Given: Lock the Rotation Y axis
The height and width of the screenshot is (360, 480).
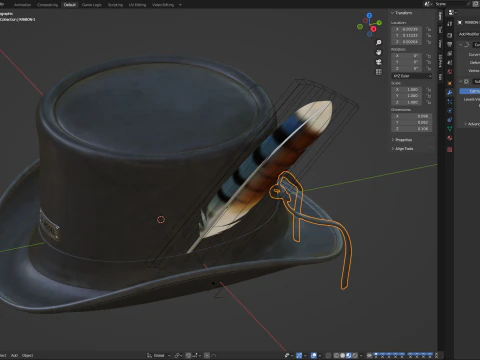Looking at the screenshot, I should coord(429,62).
